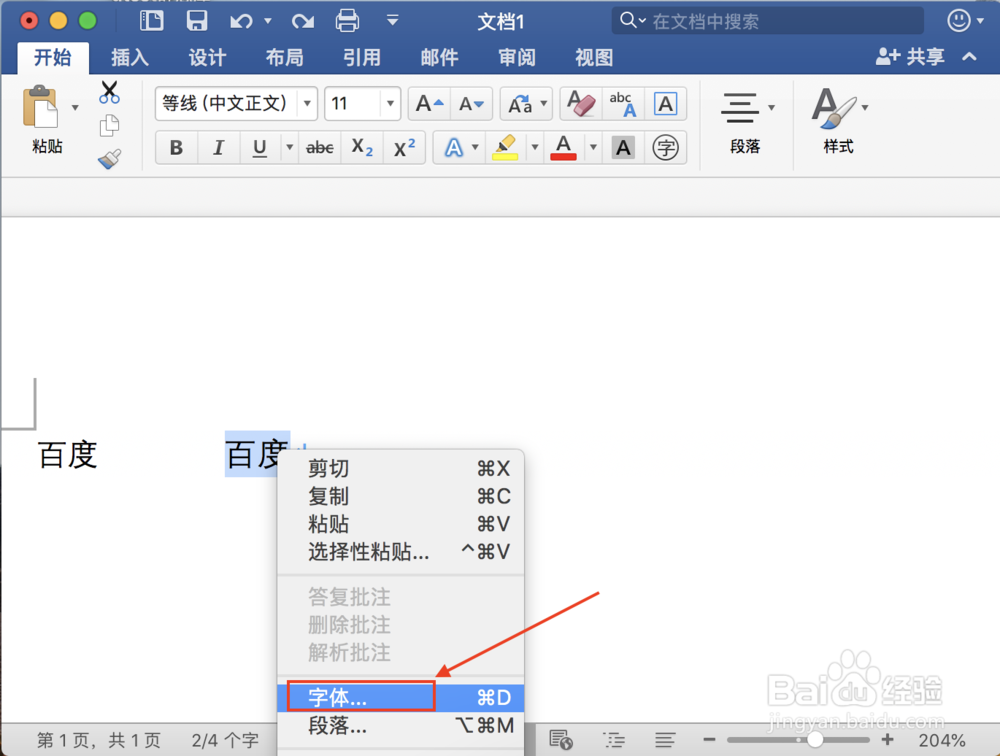This screenshot has width=1000, height=756.
Task: Open the Print icon in the toolbar
Action: [347, 21]
